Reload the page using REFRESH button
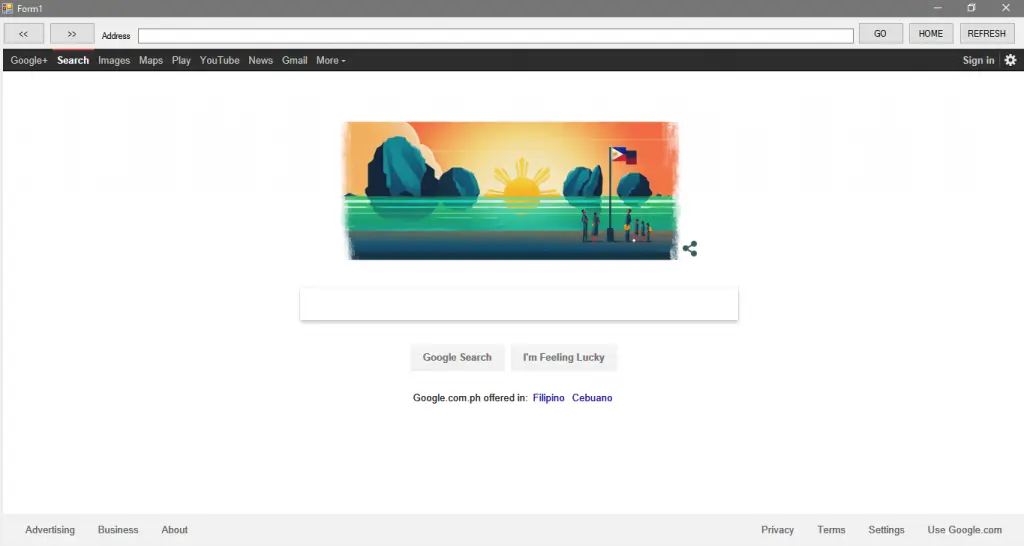Screen dimensions: 1024x546 (x=987, y=34)
